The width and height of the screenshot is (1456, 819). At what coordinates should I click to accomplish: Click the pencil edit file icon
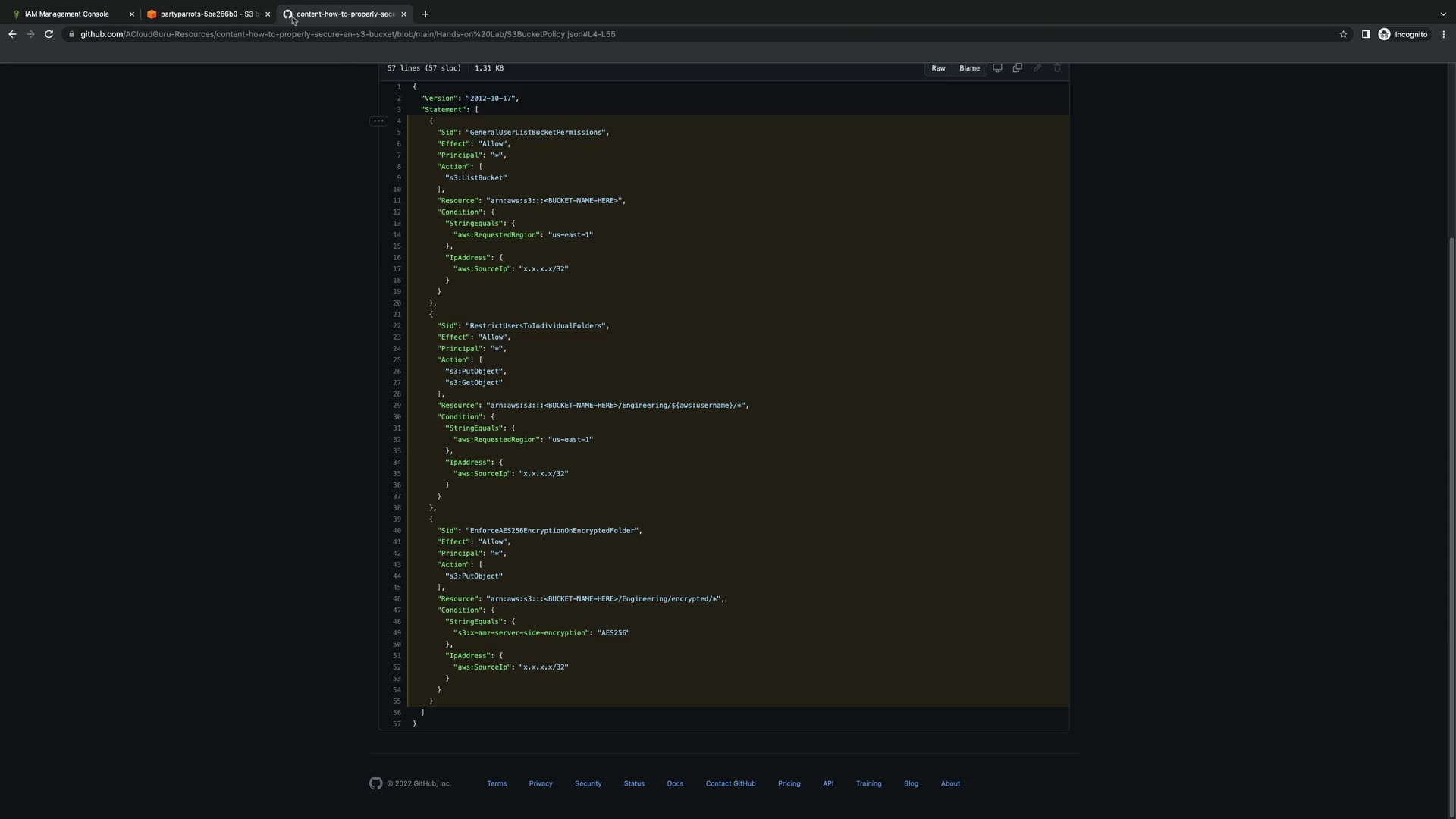(1037, 68)
